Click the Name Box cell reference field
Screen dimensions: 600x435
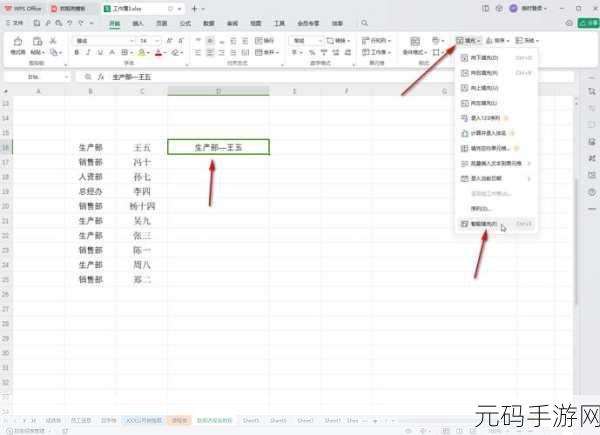point(37,77)
